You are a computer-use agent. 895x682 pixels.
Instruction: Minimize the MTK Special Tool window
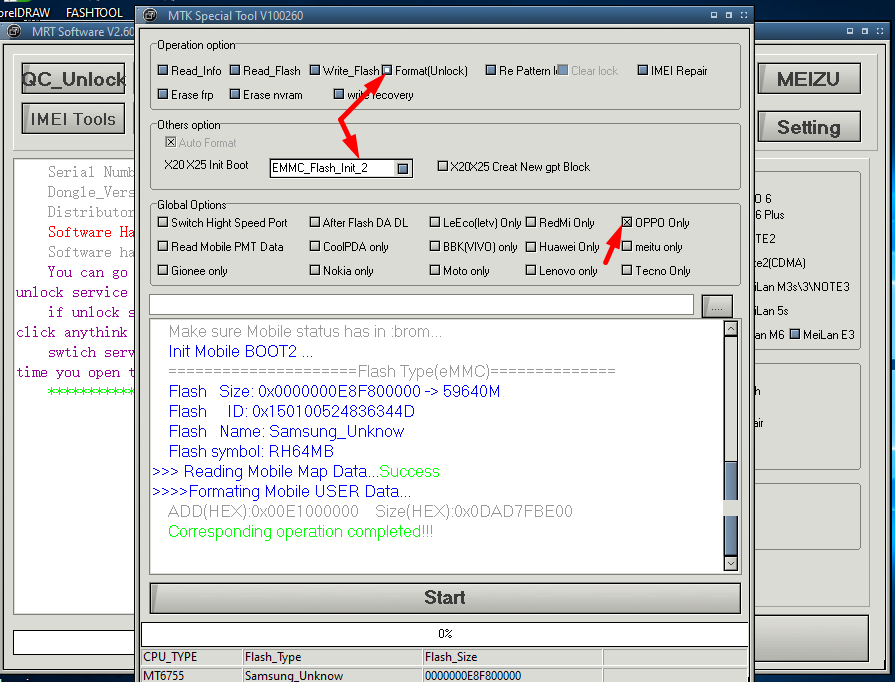(713, 15)
